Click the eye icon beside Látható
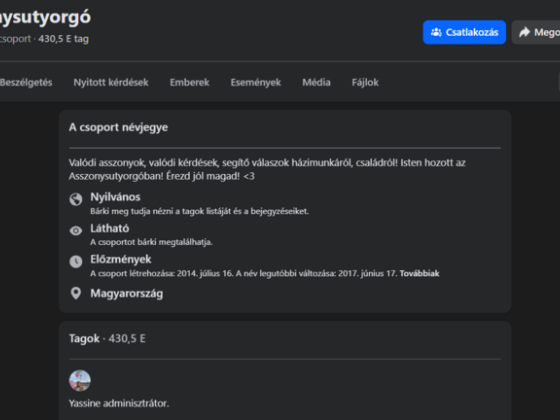Image resolution: width=560 pixels, height=420 pixels. [76, 231]
